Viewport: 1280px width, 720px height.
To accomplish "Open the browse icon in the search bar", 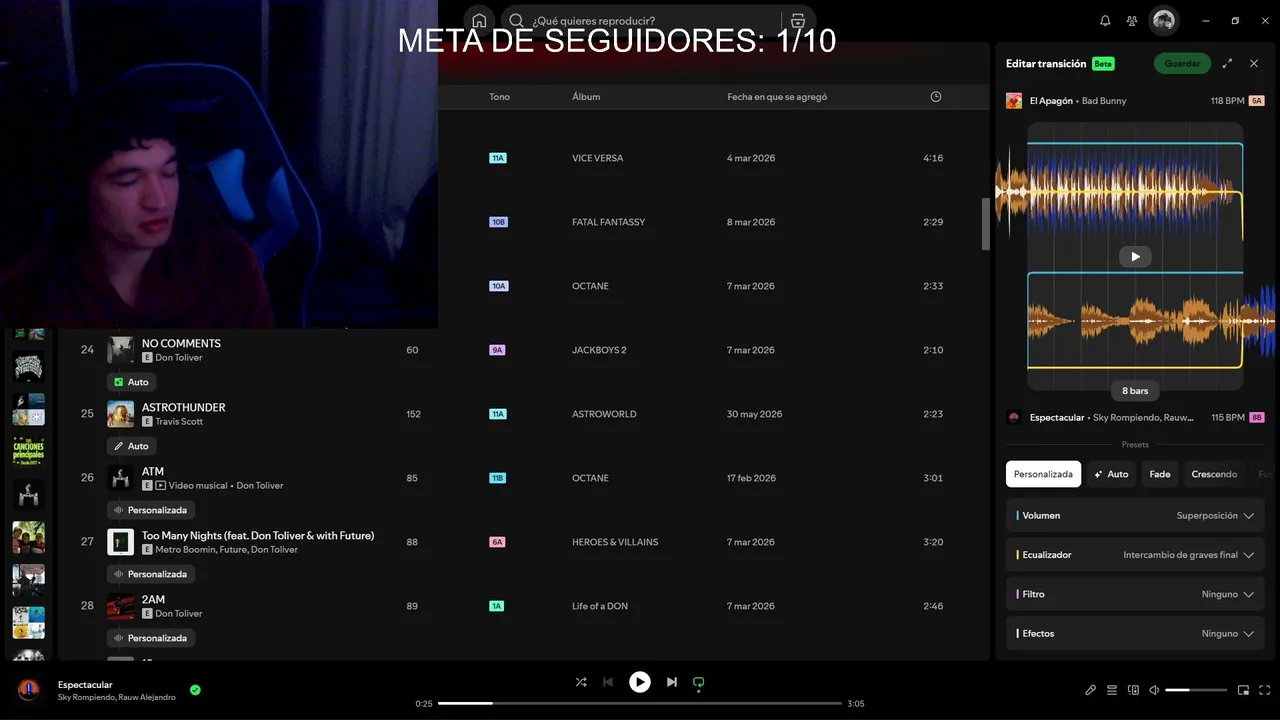I will point(797,21).
